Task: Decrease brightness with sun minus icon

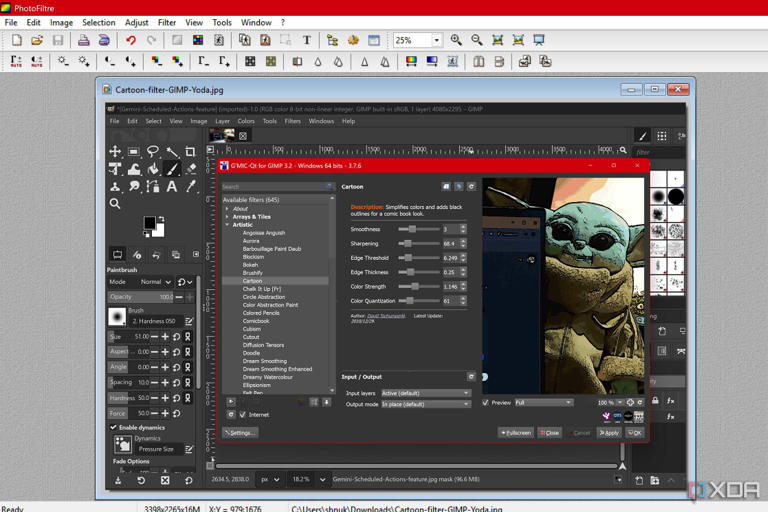Action: click(62, 61)
